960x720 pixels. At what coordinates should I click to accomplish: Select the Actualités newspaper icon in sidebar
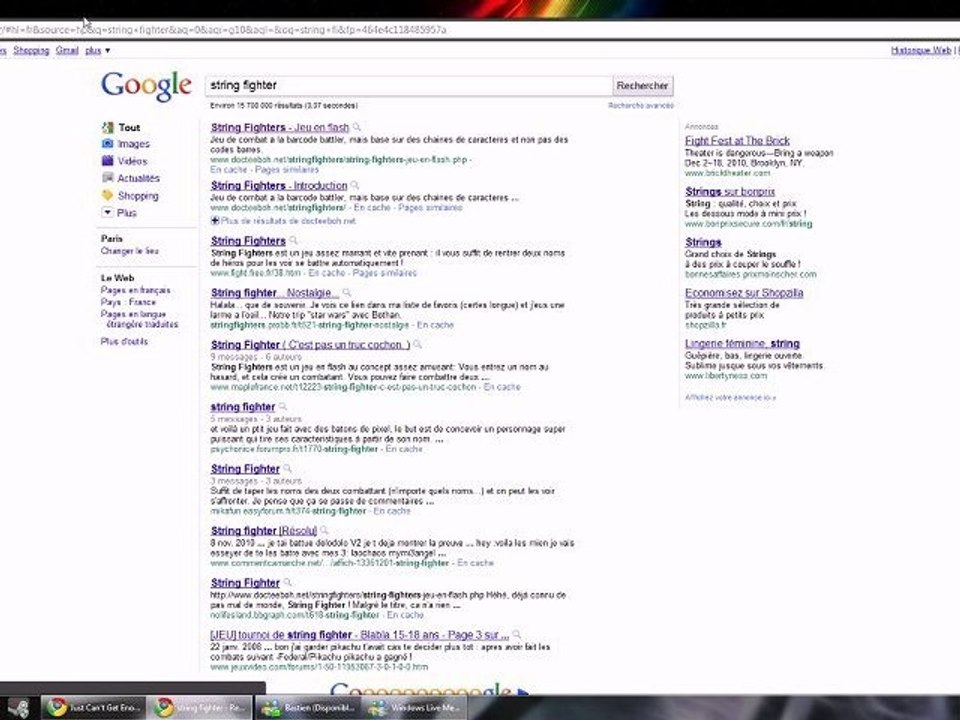pos(108,178)
